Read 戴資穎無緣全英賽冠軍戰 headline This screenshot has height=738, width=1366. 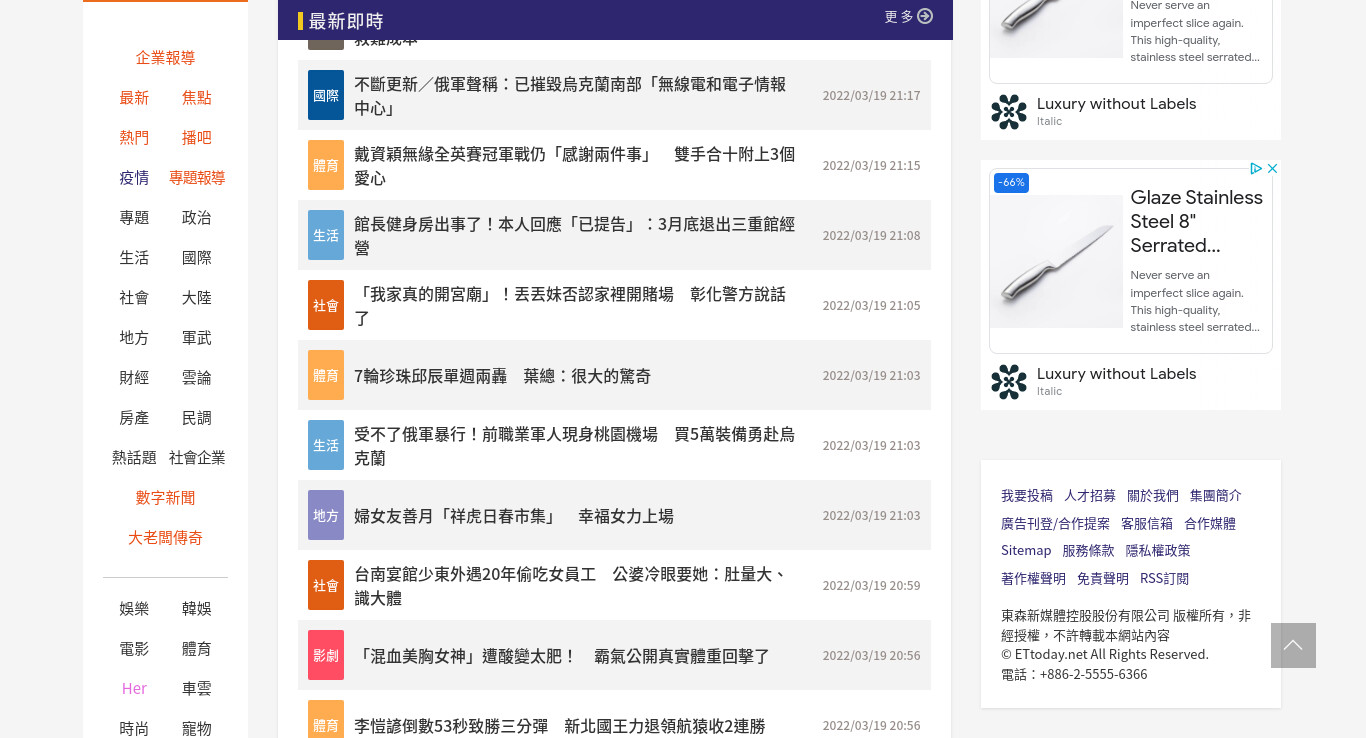pyautogui.click(x=574, y=166)
